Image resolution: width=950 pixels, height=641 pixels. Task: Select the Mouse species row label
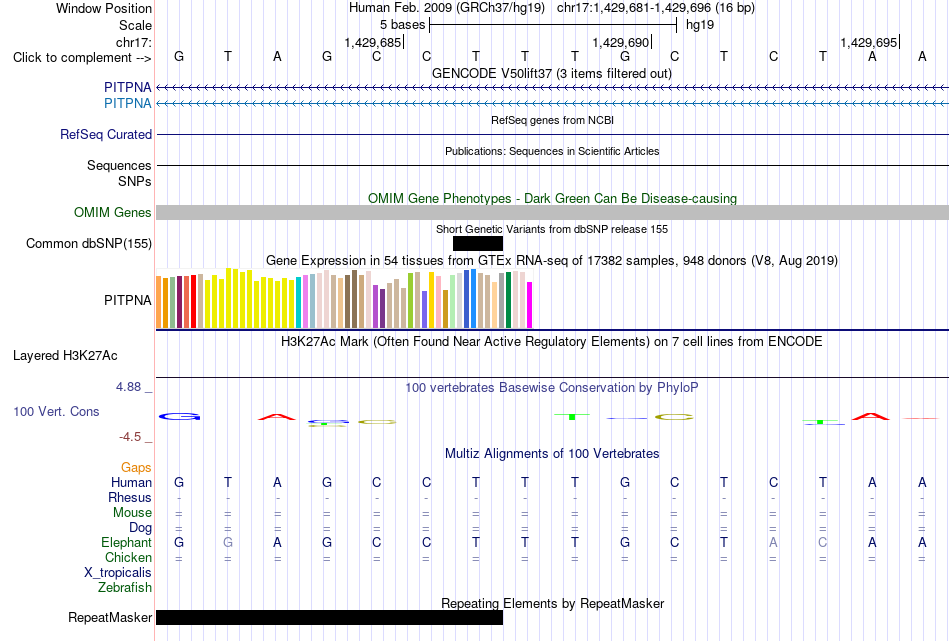coord(132,513)
